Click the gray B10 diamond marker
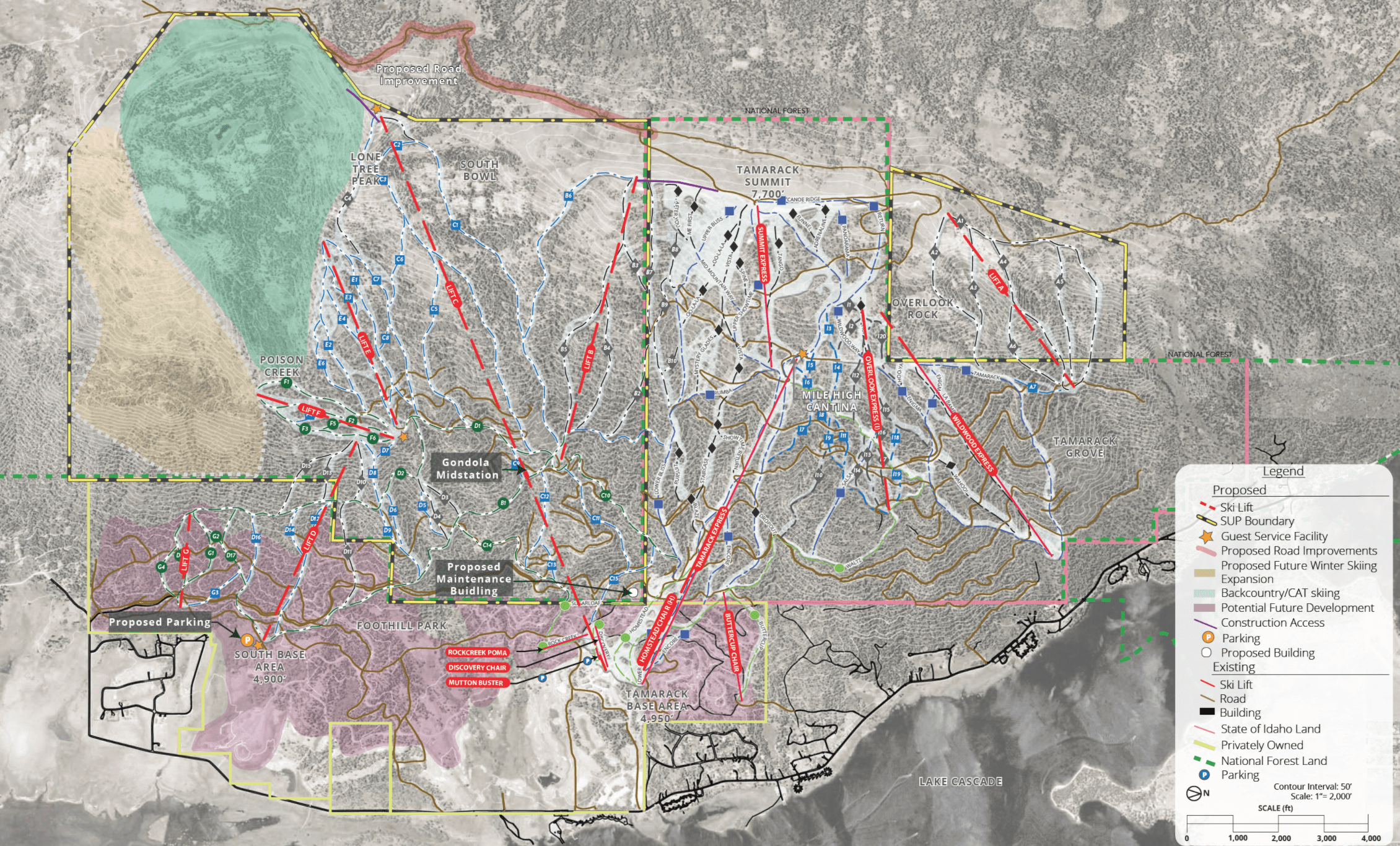This screenshot has height=846, width=1400. click(x=672, y=361)
